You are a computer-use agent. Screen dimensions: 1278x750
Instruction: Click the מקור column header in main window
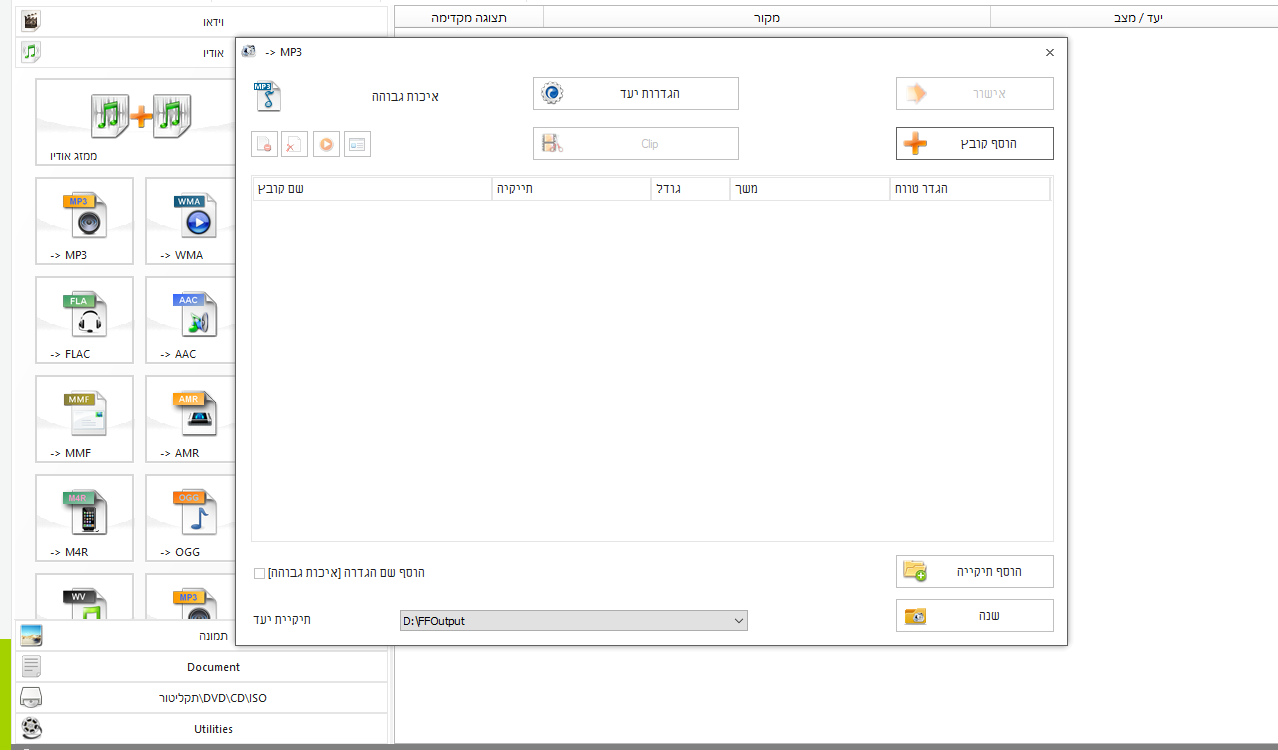click(767, 17)
